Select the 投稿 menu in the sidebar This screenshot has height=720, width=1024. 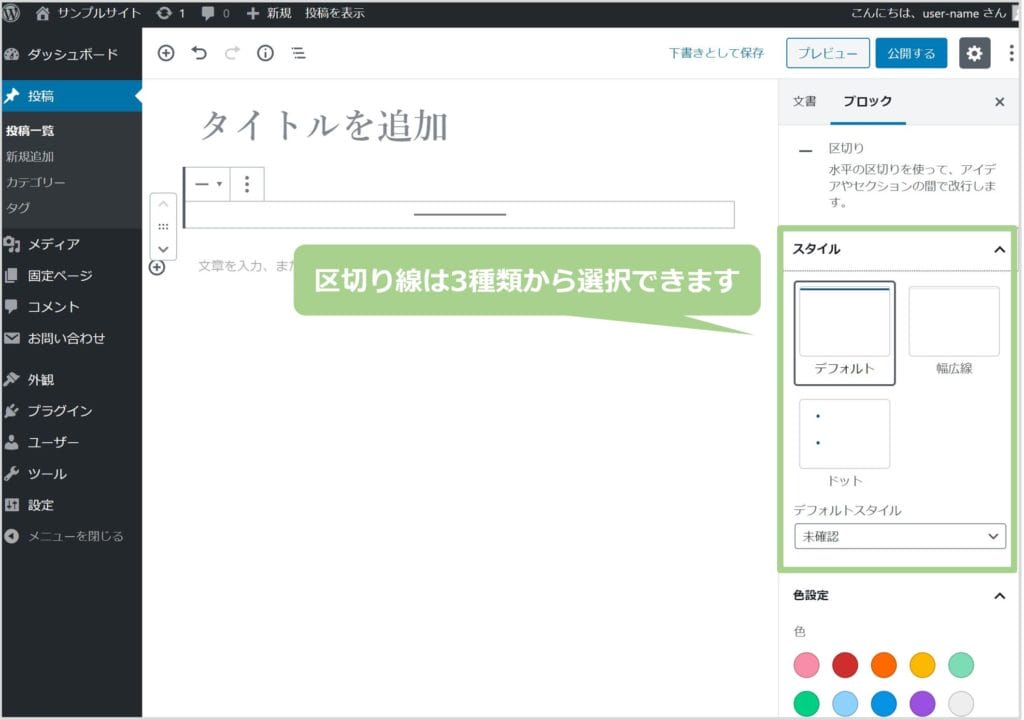point(71,96)
